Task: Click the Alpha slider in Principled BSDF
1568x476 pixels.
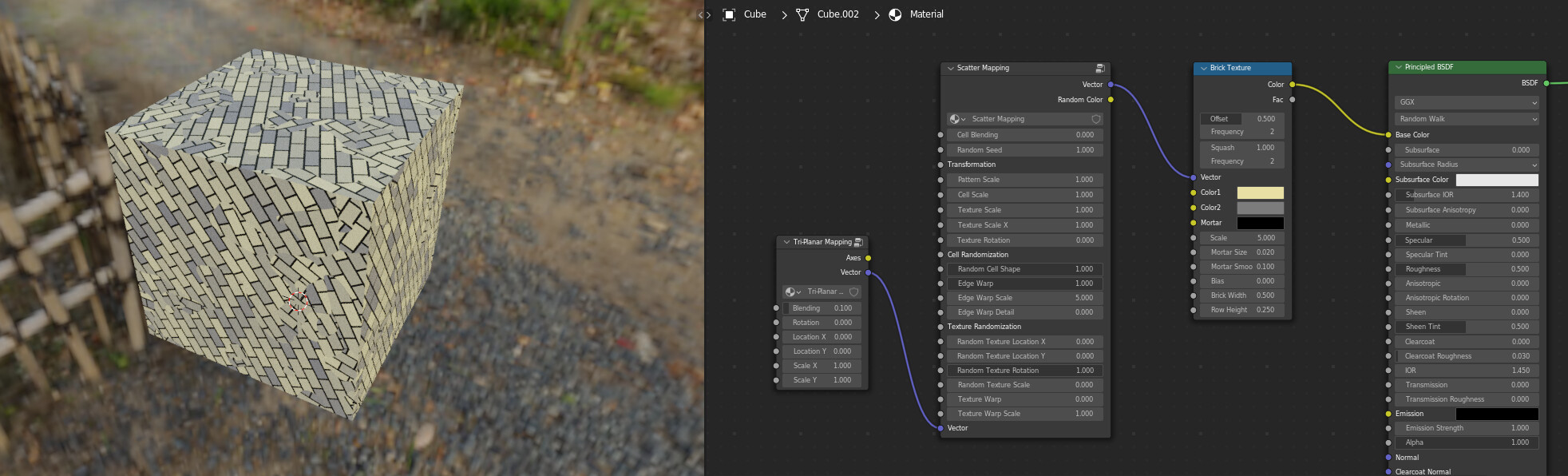Action: pos(1467,442)
